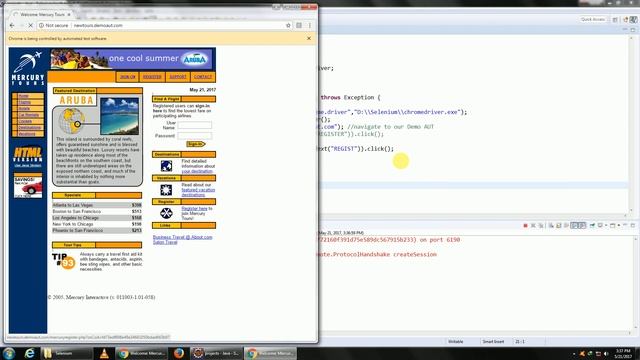
Task: Click the Tip #93 graphic
Action: 64,261
